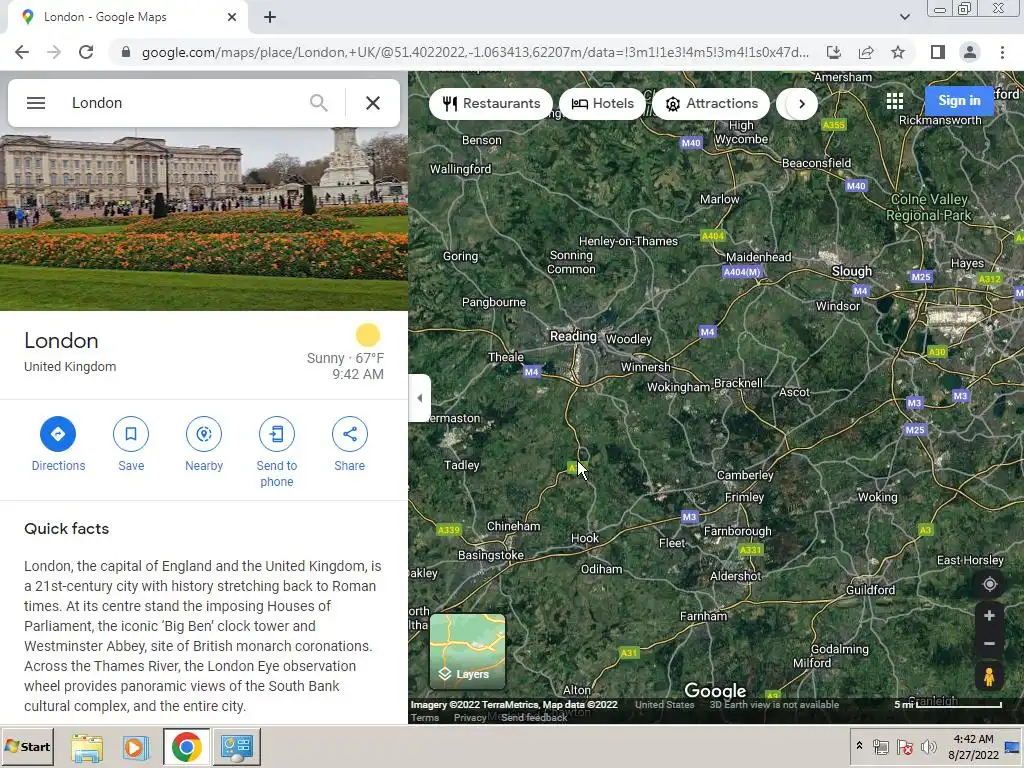Screen dimensions: 1024x768
Task: Click the Basingstoke label on map
Action: tap(490, 555)
